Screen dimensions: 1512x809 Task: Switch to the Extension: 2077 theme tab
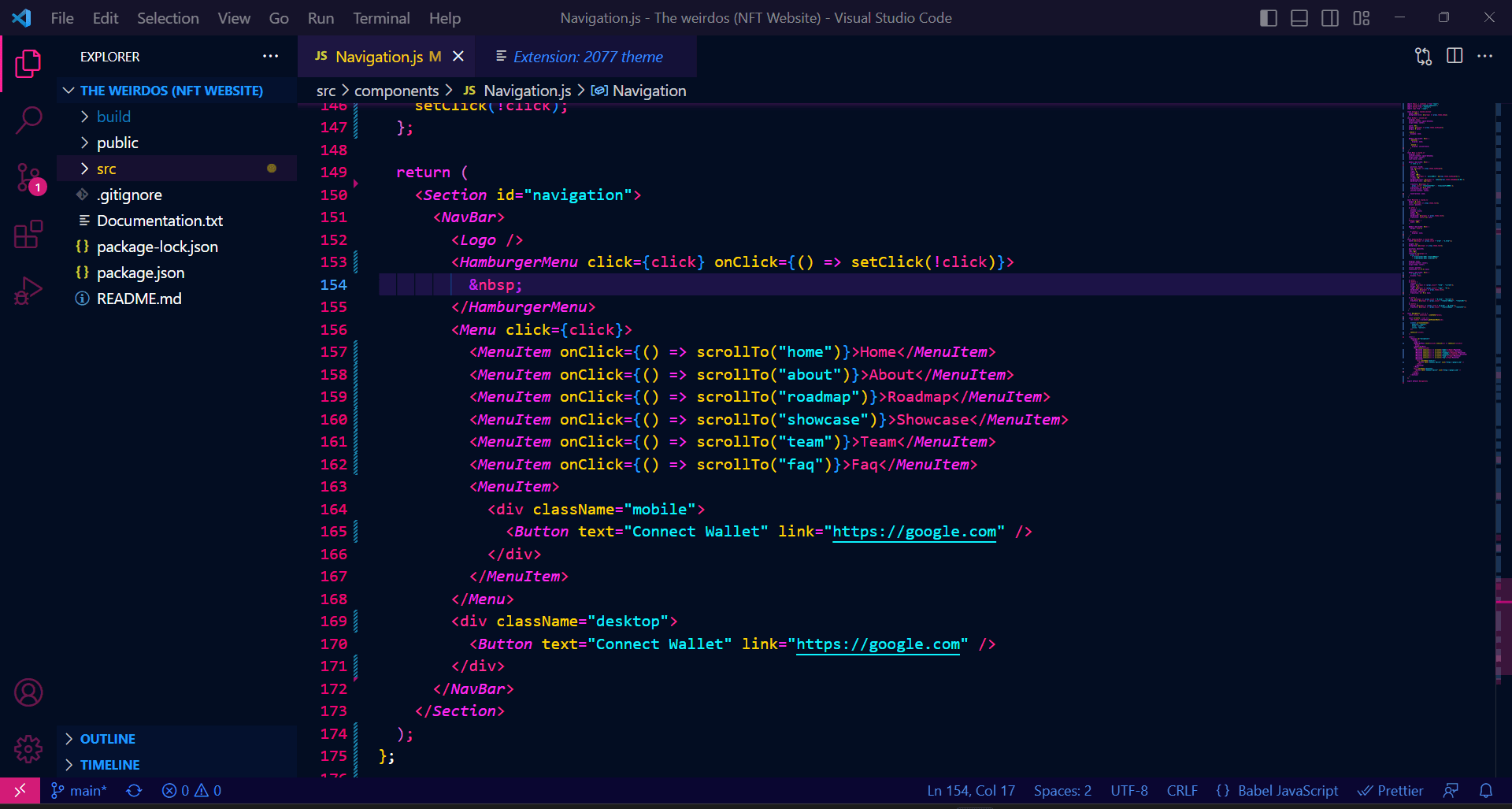point(587,57)
